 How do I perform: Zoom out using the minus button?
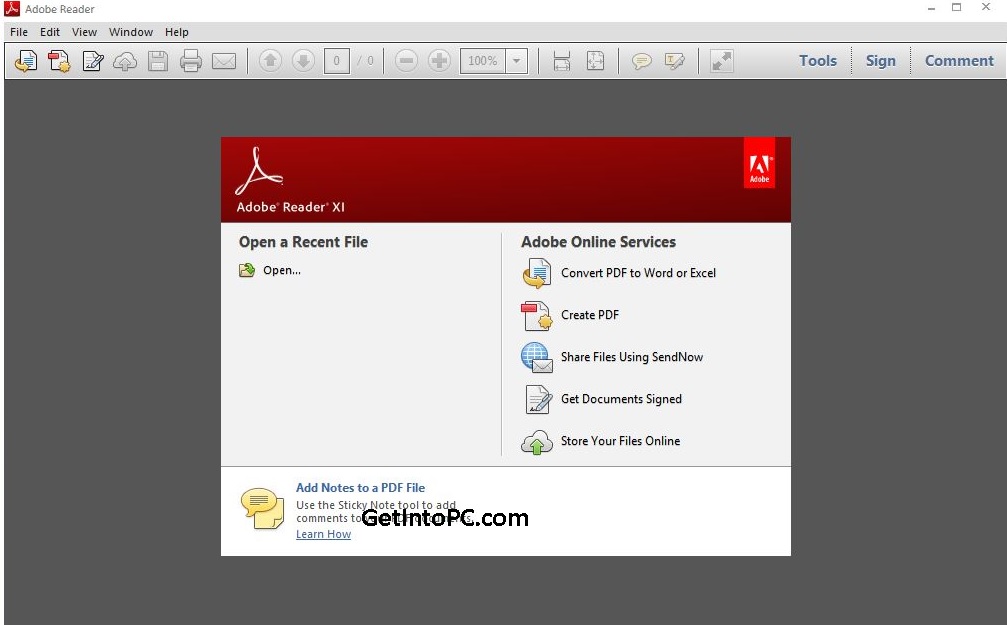pyautogui.click(x=406, y=61)
